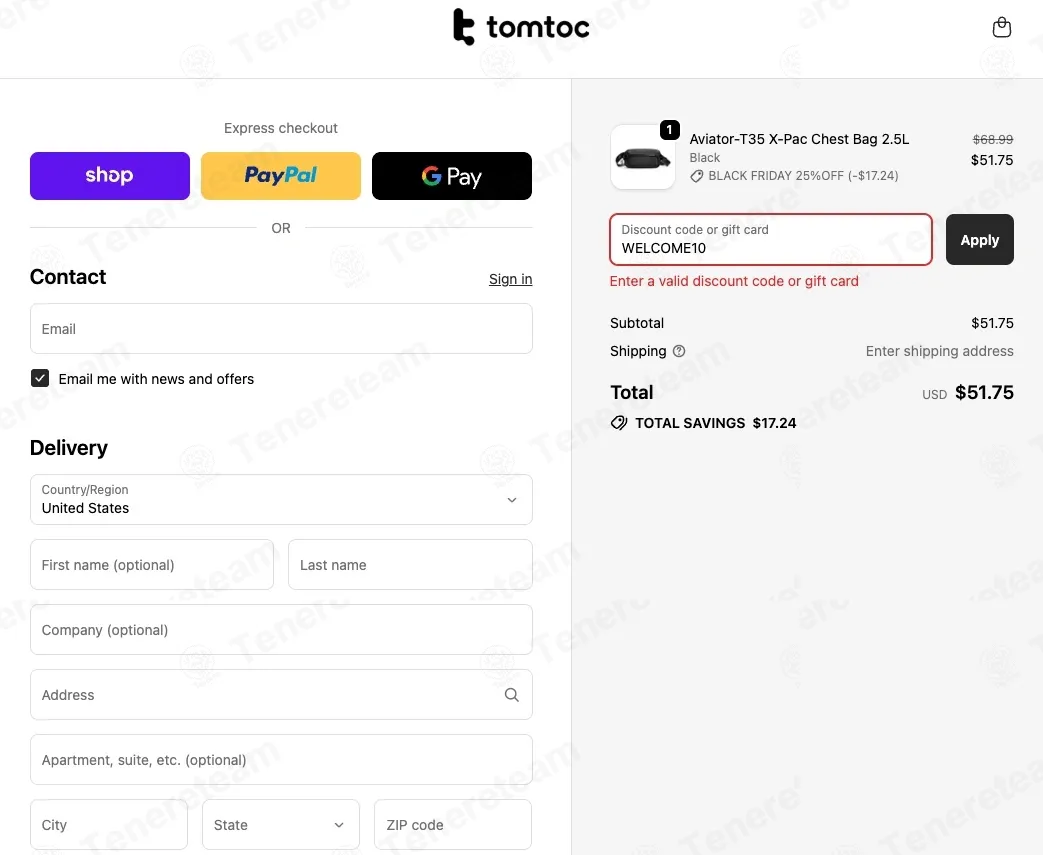Image resolution: width=1043 pixels, height=855 pixels.
Task: Click the quantity badge on product image
Action: click(669, 130)
